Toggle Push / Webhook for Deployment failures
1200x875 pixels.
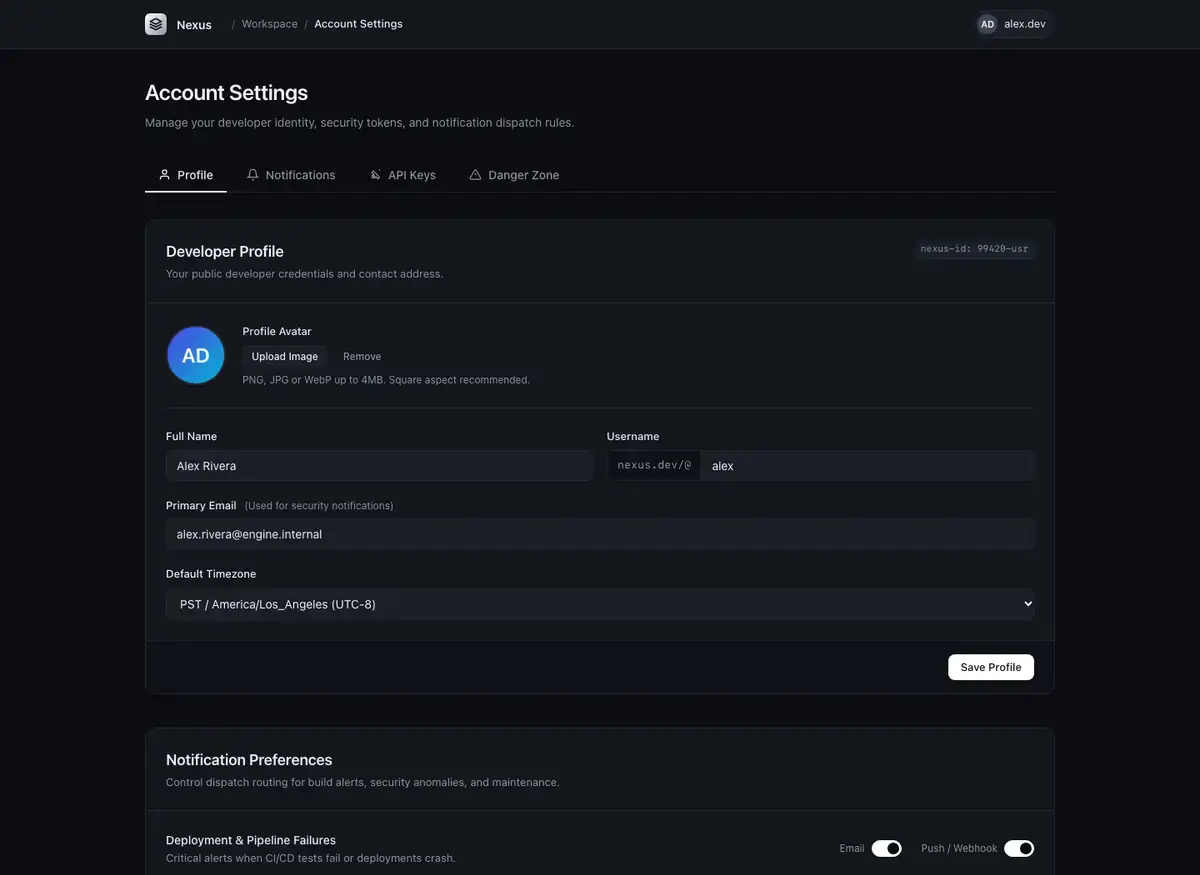tap(1019, 848)
